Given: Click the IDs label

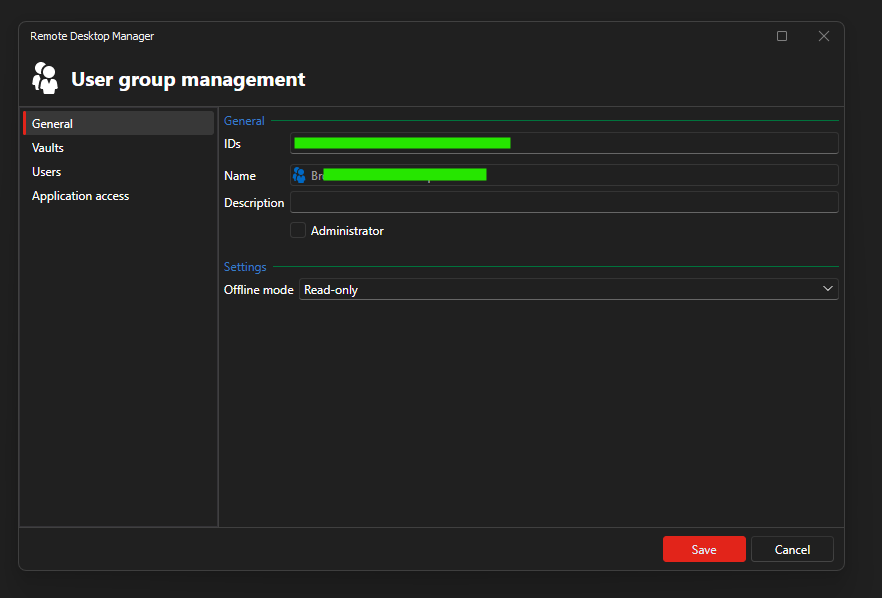Looking at the screenshot, I should pyautogui.click(x=232, y=143).
